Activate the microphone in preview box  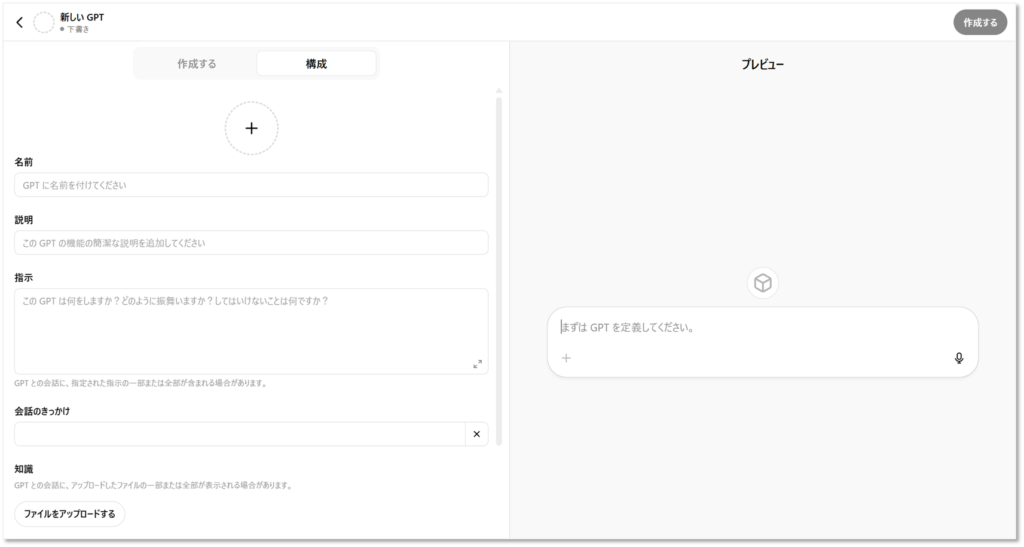[959, 358]
